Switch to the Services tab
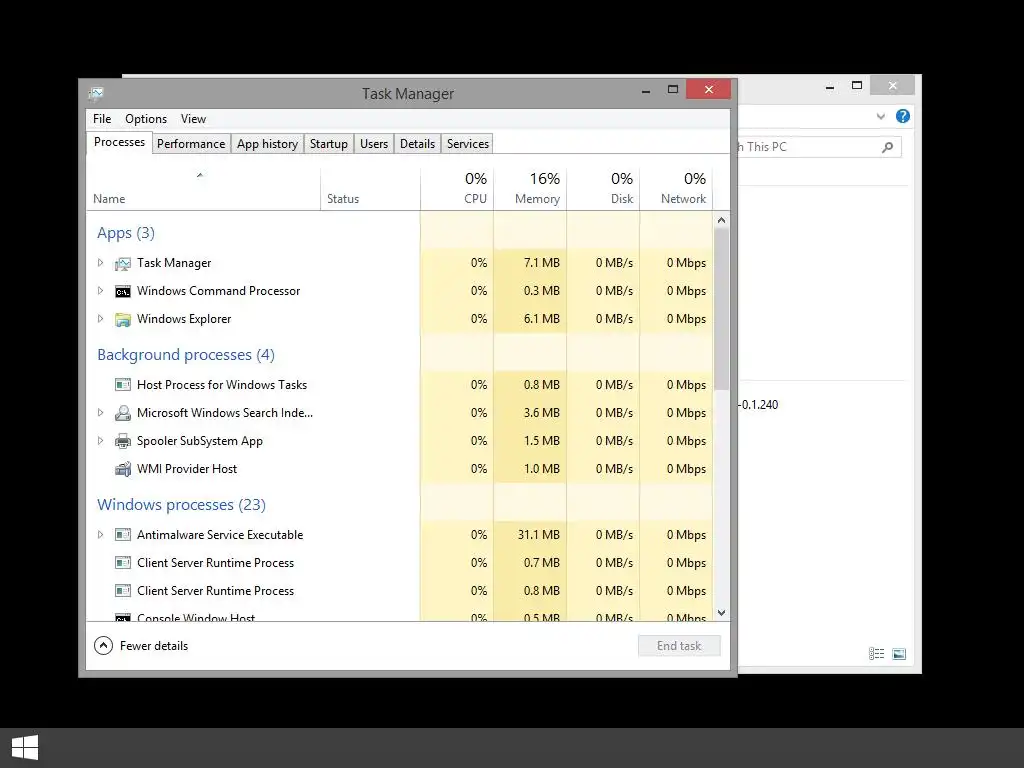 [x=468, y=144]
